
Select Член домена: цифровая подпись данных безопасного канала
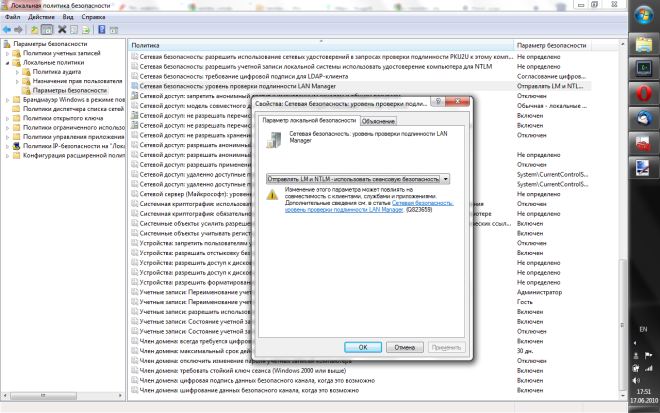[257, 381]
